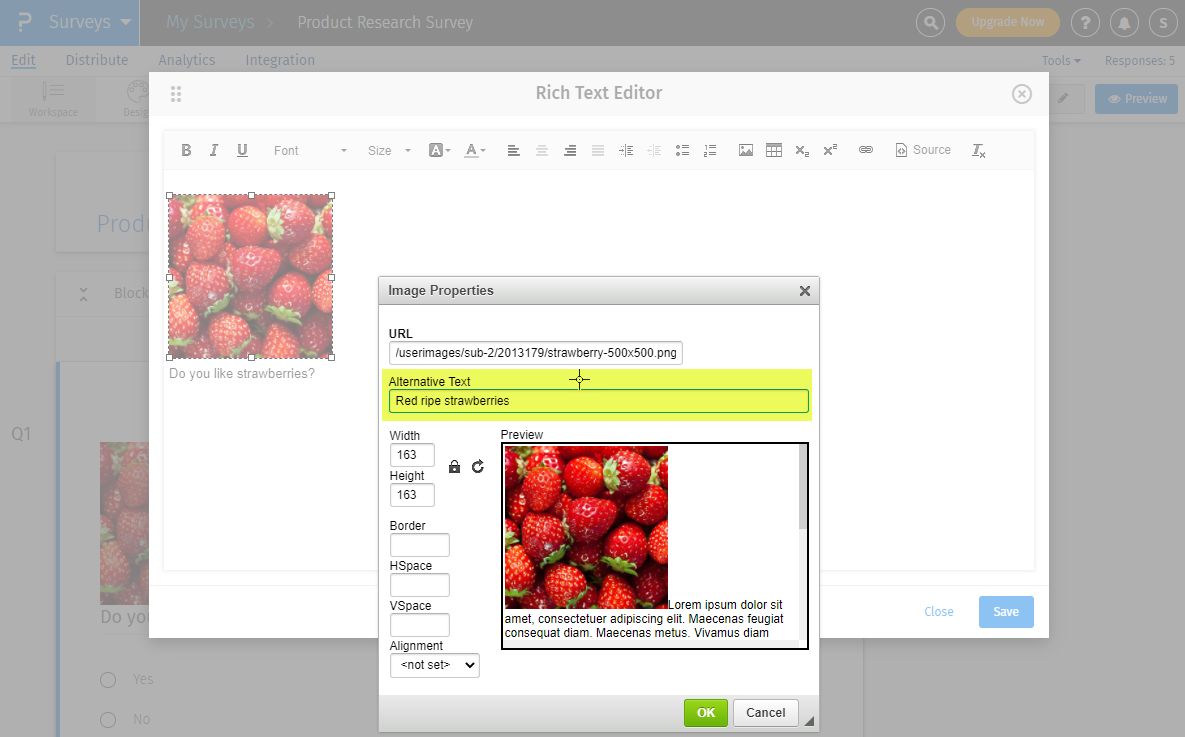This screenshot has width=1185, height=737.
Task: Click the survey Preview button
Action: click(x=1137, y=99)
